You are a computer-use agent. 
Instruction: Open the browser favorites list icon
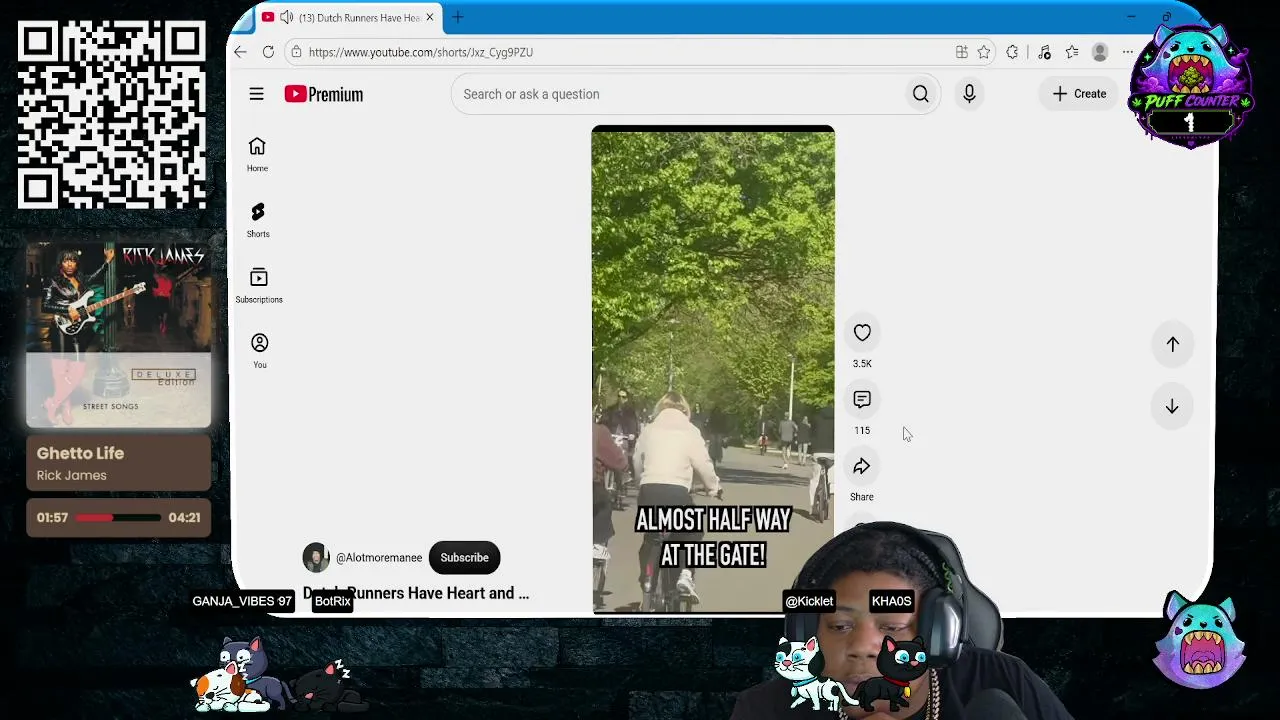(x=1072, y=52)
